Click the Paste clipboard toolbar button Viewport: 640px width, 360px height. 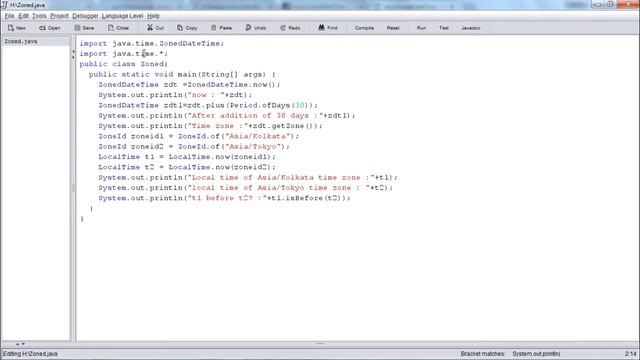[x=221, y=28]
